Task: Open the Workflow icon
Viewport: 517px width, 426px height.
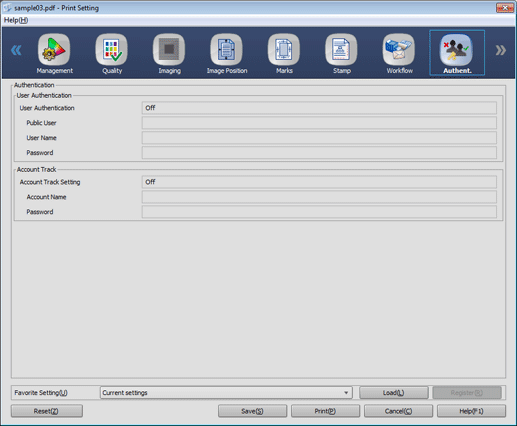Action: pos(399,49)
